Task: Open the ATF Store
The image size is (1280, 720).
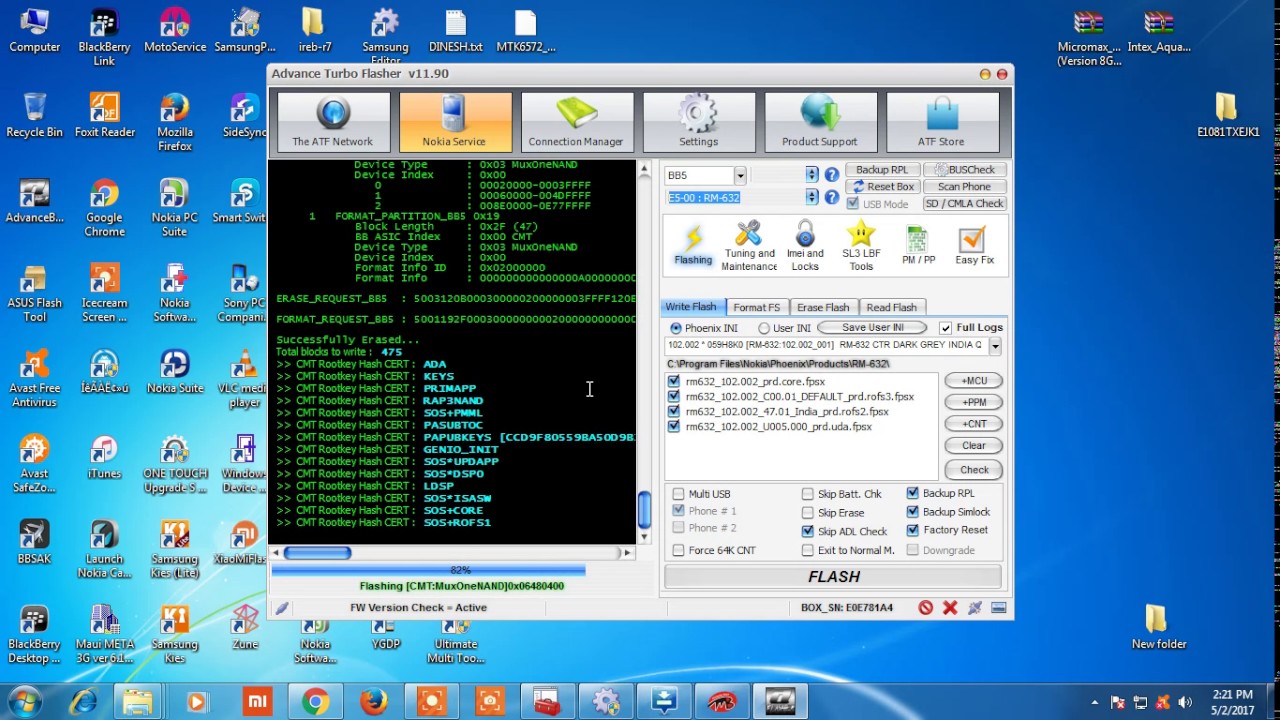Action: tap(943, 122)
